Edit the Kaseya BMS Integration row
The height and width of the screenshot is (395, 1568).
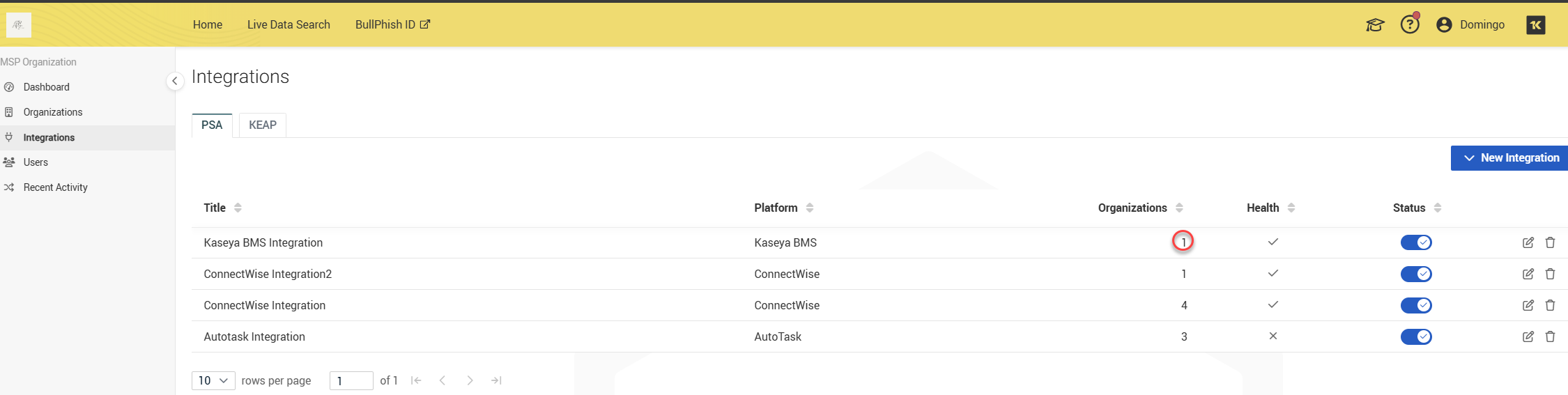tap(1528, 242)
